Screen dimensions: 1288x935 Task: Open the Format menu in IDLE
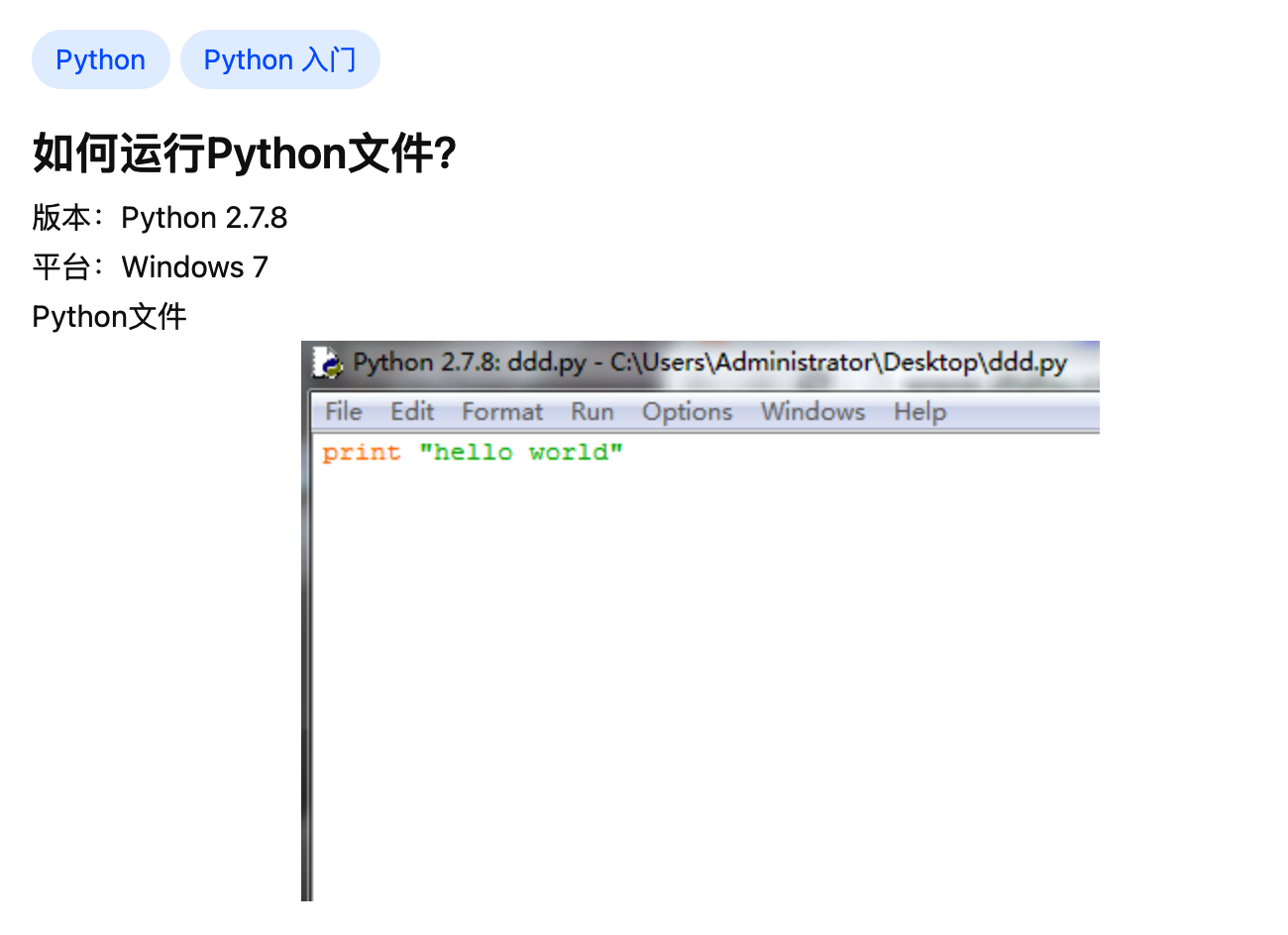pos(502,411)
